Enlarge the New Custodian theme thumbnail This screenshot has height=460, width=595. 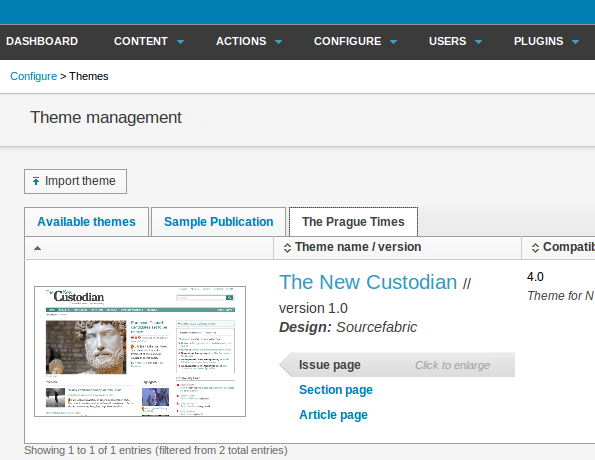click(x=140, y=351)
